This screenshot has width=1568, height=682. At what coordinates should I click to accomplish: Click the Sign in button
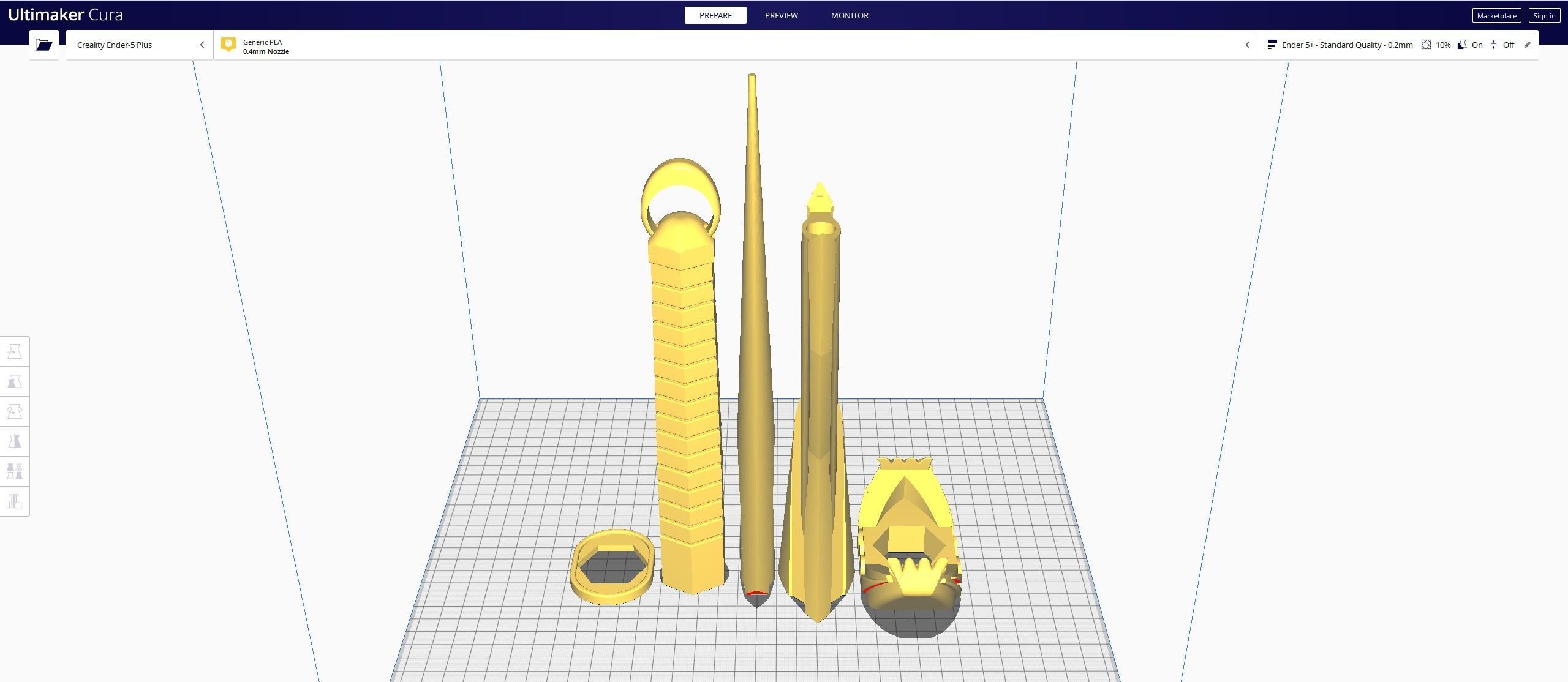tap(1544, 16)
